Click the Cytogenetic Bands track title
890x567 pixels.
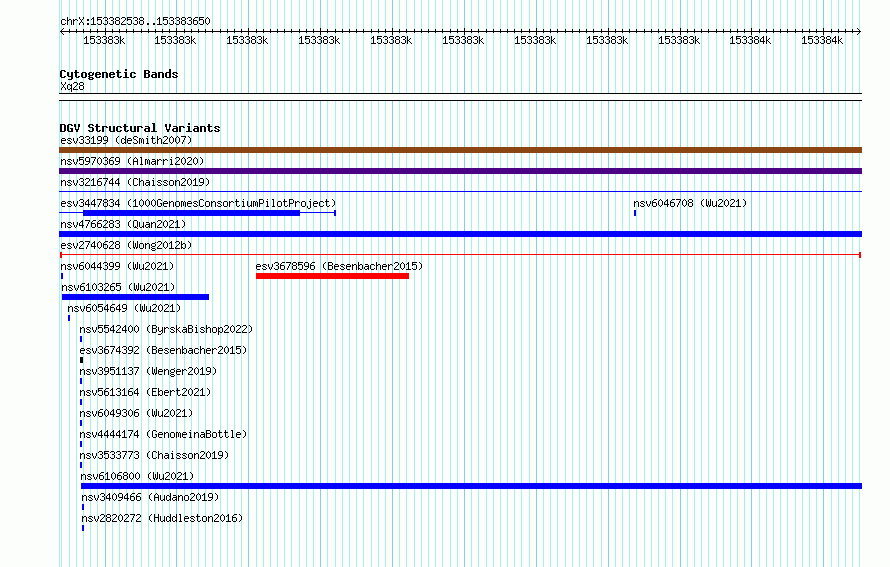119,74
